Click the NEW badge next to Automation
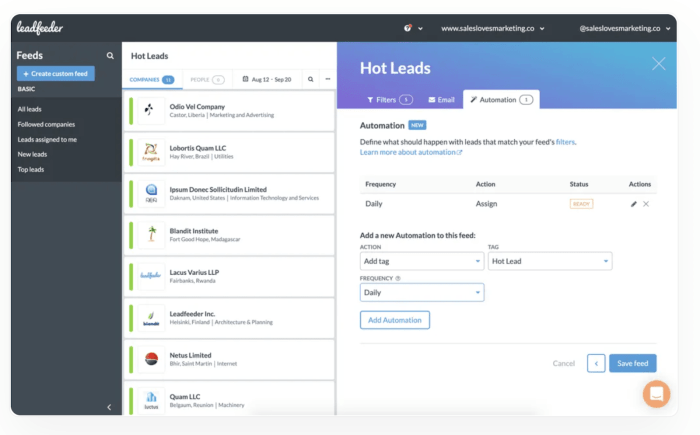Screen dimensions: 700x435 click(417, 125)
